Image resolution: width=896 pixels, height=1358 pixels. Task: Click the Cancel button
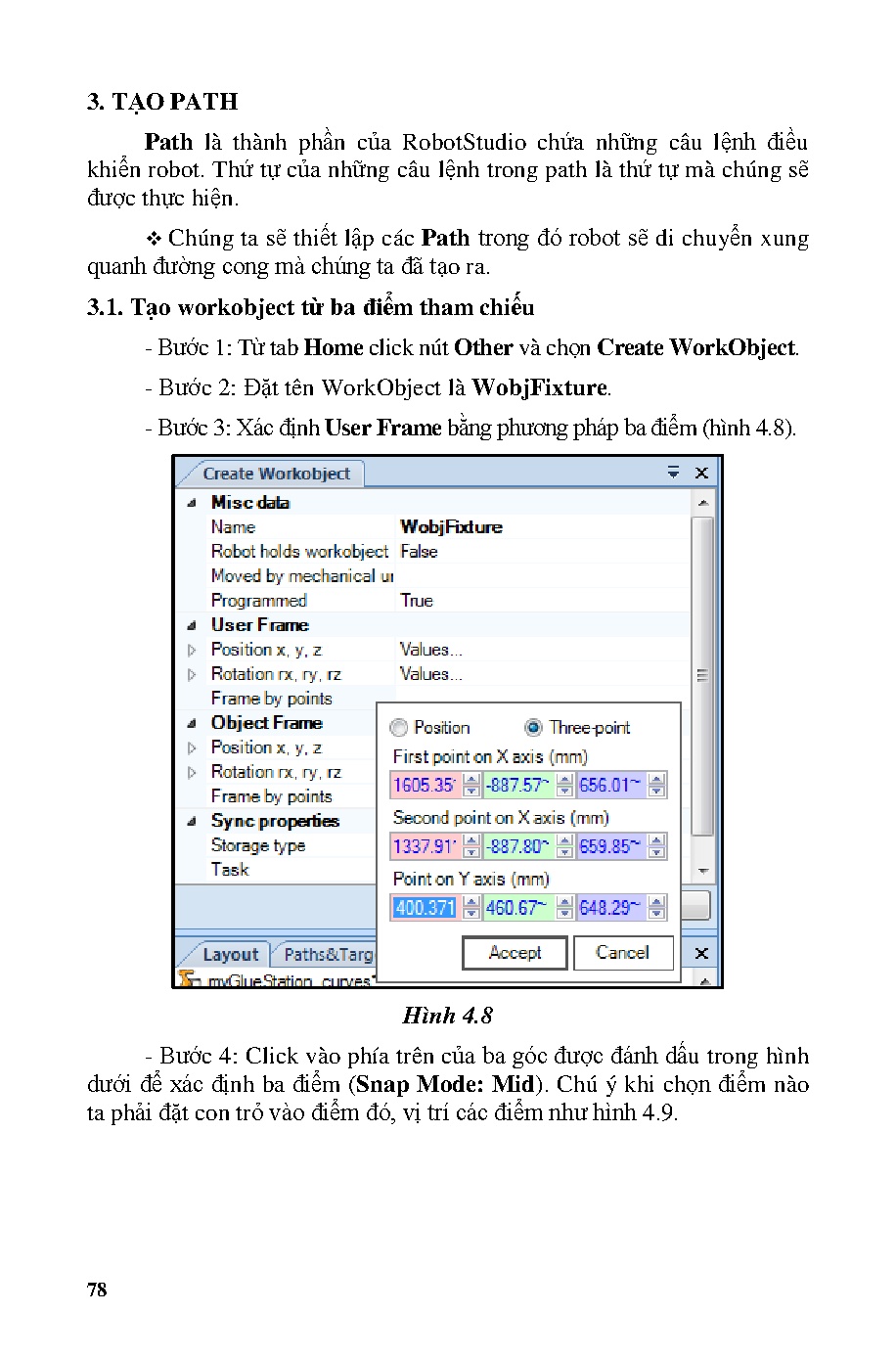pos(622,953)
